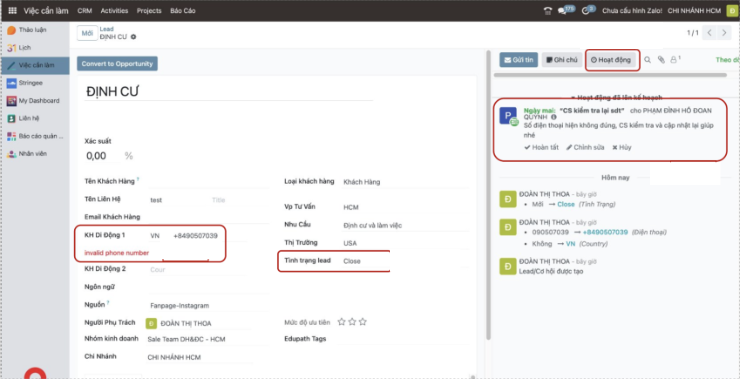This screenshot has width=740, height=380.
Task: Set priority to second star
Action: click(352, 322)
